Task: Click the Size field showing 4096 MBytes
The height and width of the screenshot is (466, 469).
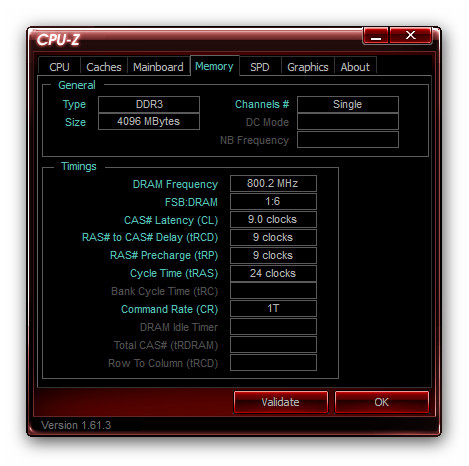Action: (x=149, y=121)
